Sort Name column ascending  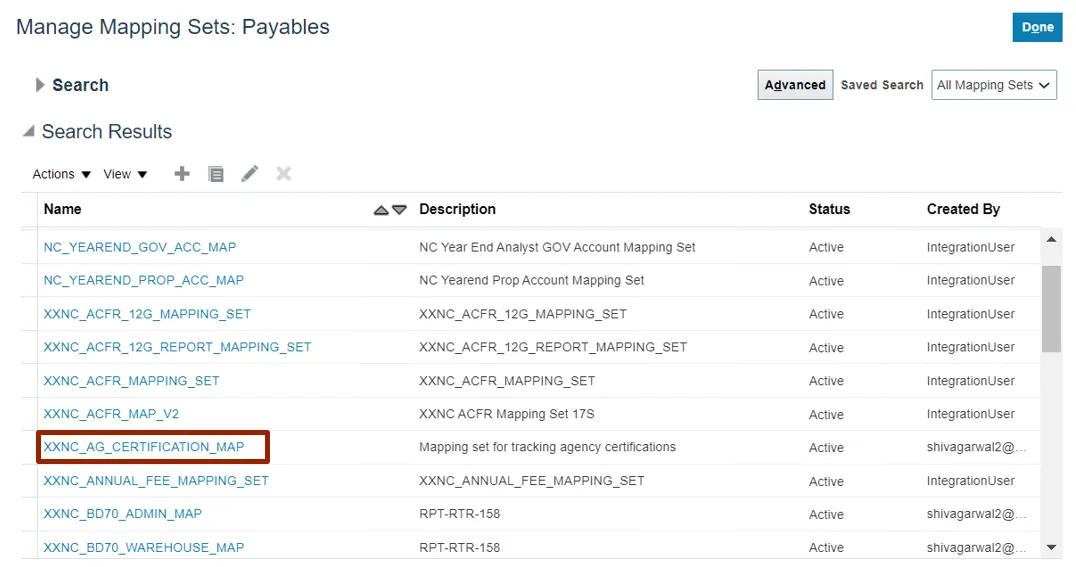click(x=381, y=210)
